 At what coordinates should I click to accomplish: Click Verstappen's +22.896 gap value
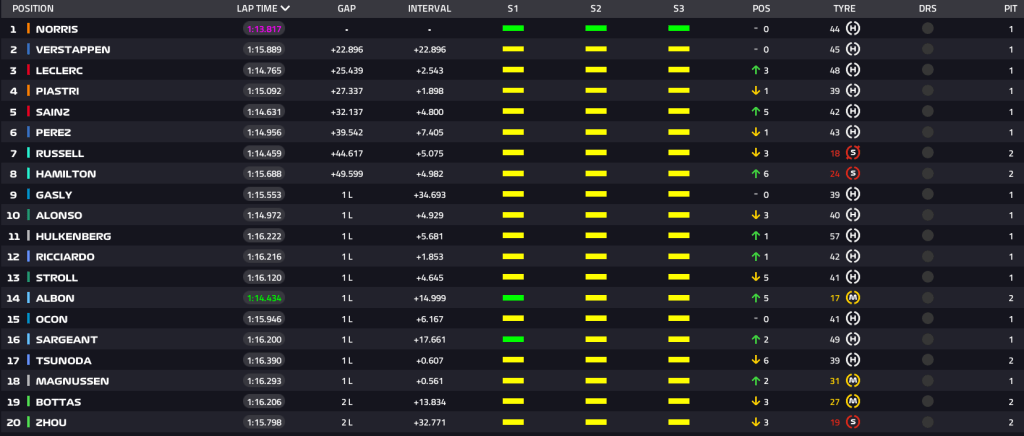(347, 50)
